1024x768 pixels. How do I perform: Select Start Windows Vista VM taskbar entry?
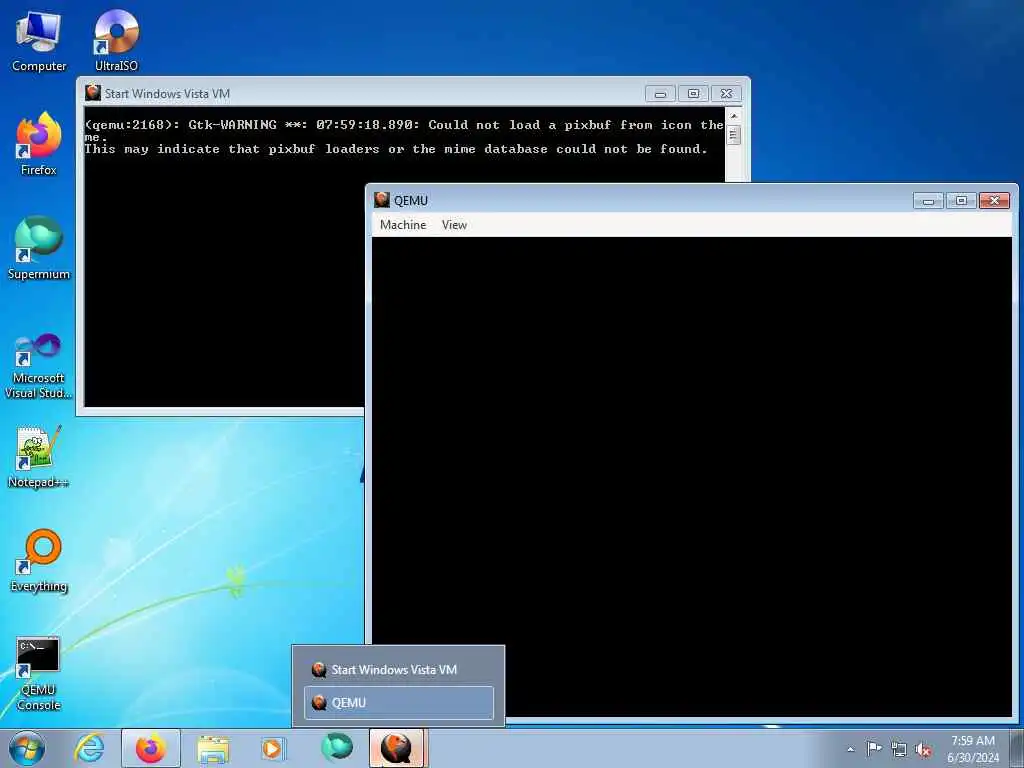tap(399, 669)
